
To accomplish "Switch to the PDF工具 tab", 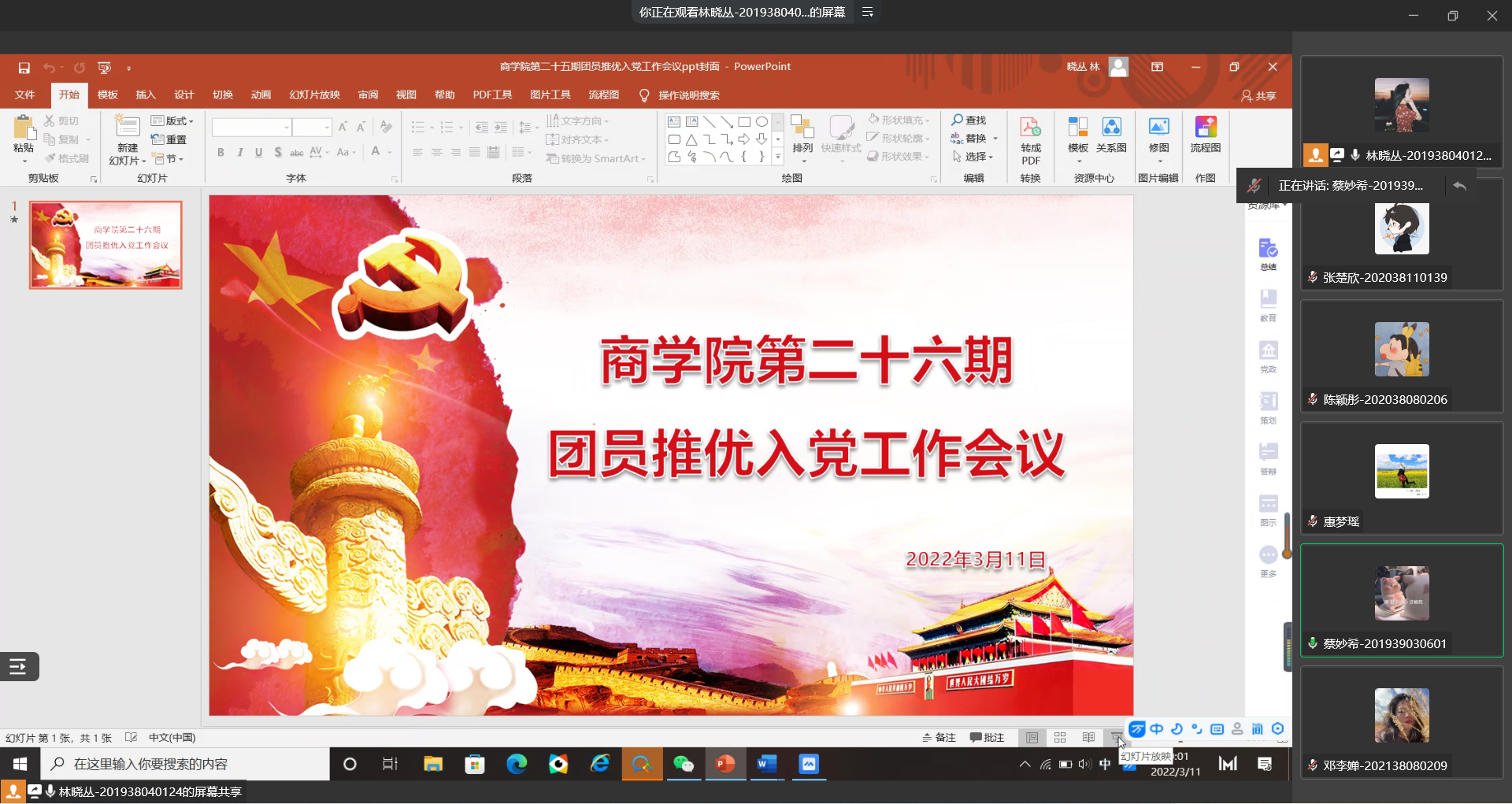I will coord(492,94).
